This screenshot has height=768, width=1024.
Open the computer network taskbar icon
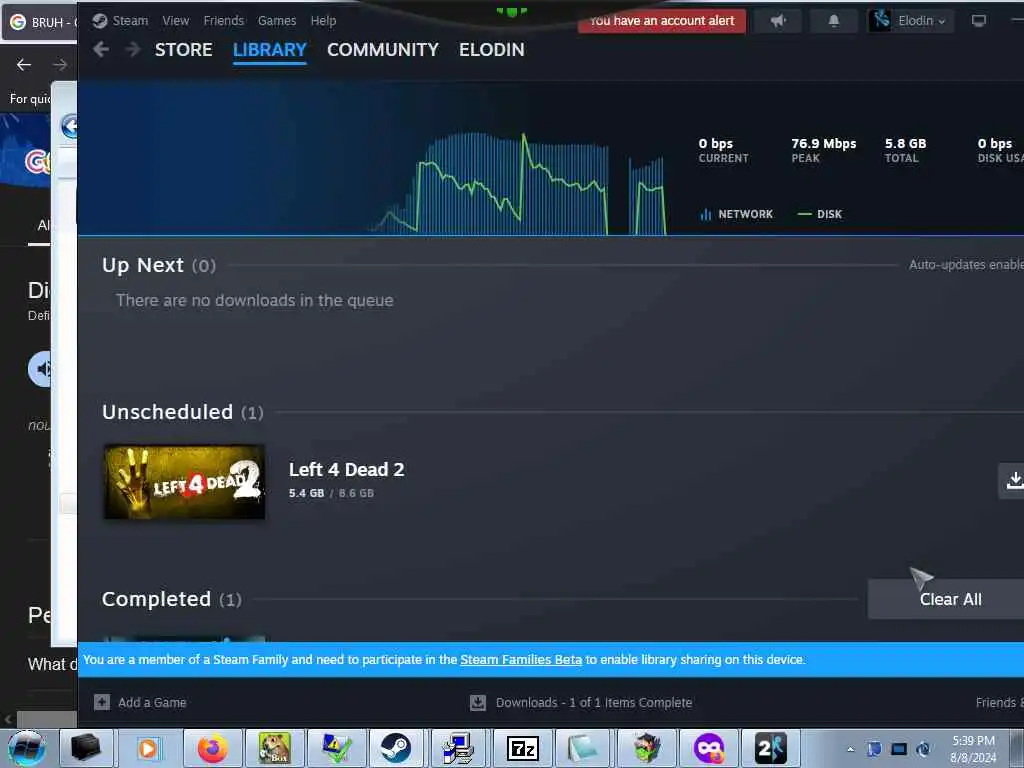pyautogui.click(x=458, y=748)
